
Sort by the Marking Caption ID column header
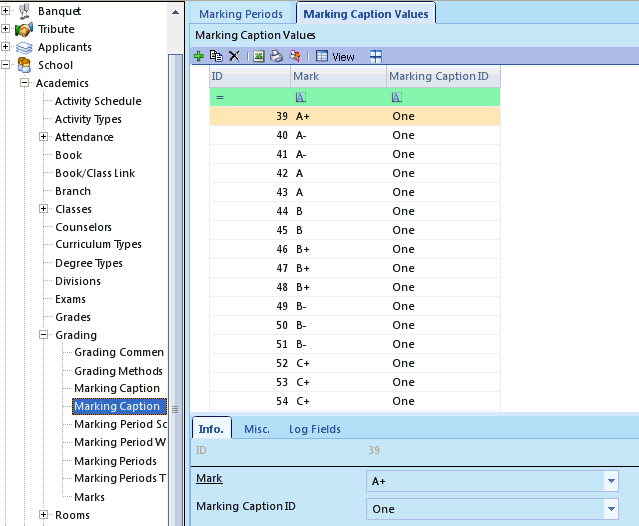[x=443, y=76]
